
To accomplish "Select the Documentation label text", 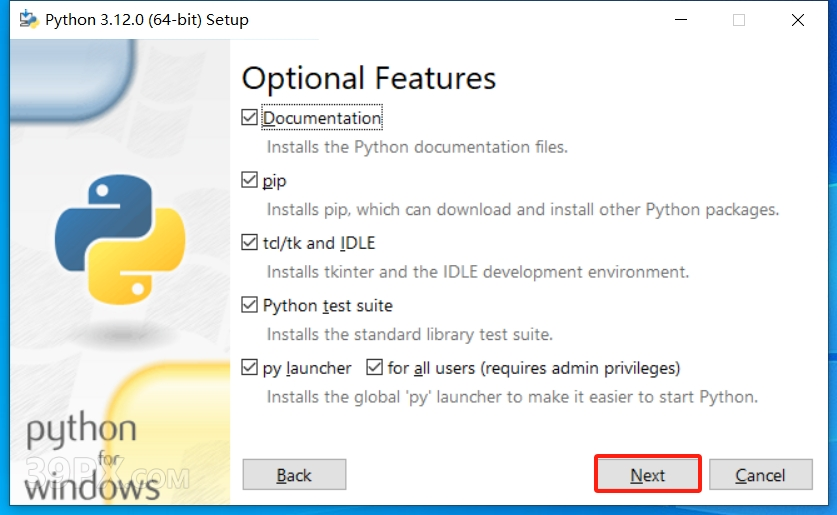I will tap(322, 118).
